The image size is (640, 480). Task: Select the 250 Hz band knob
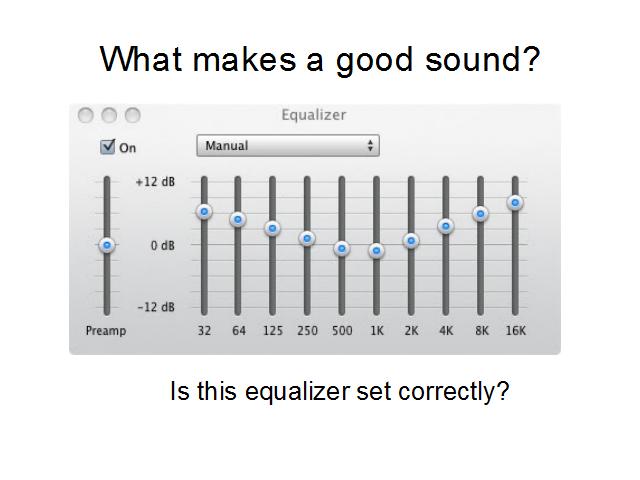(x=307, y=238)
